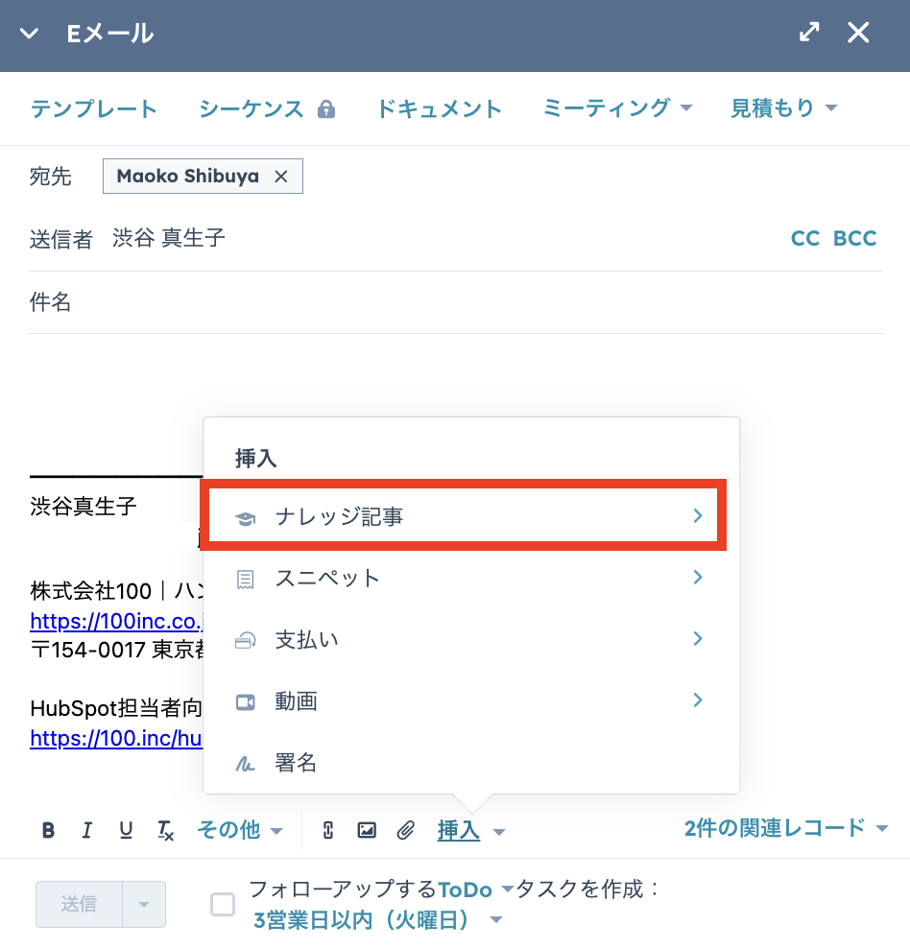Insert an image using the image icon
Viewport: 910px width, 950px height.
[x=366, y=830]
